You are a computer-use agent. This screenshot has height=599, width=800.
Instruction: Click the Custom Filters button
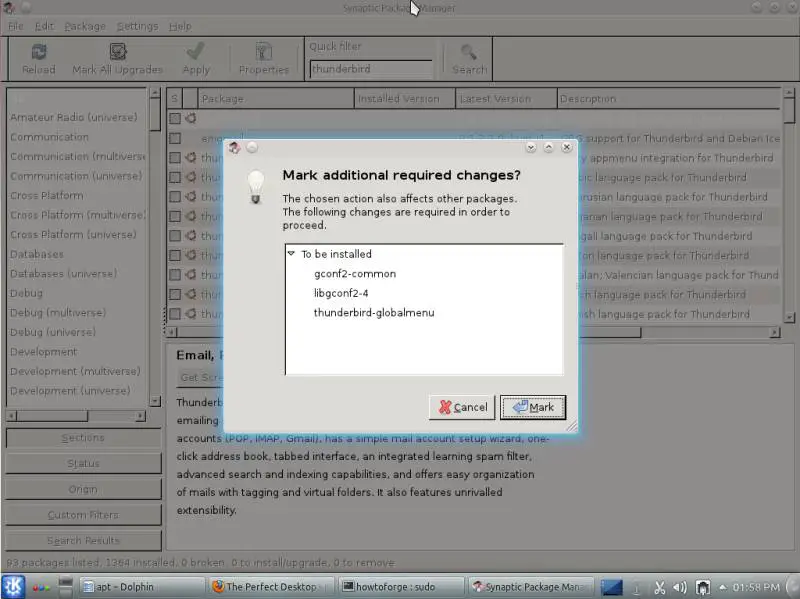coord(84,515)
